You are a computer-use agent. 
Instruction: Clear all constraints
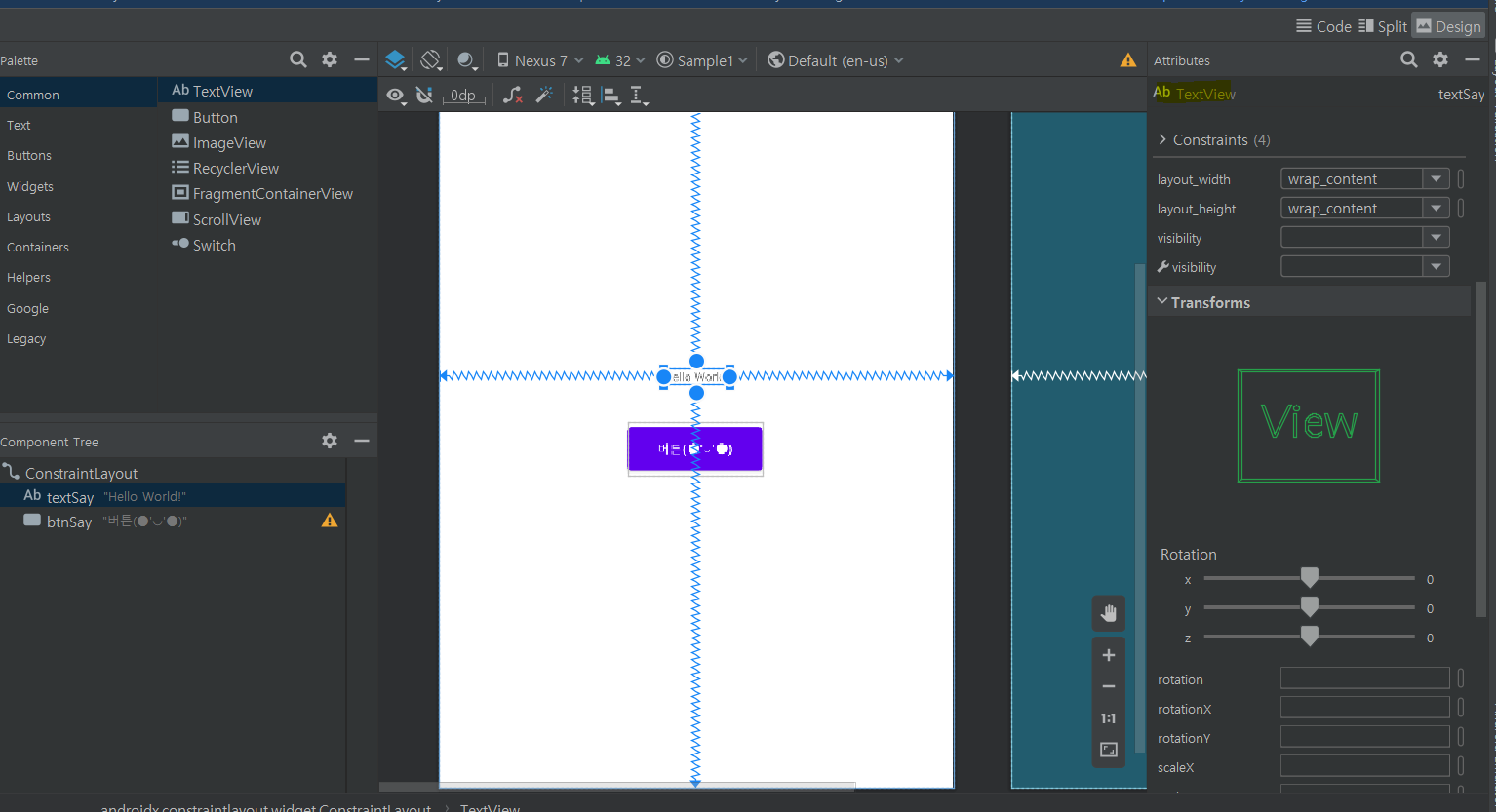pyautogui.click(x=513, y=95)
